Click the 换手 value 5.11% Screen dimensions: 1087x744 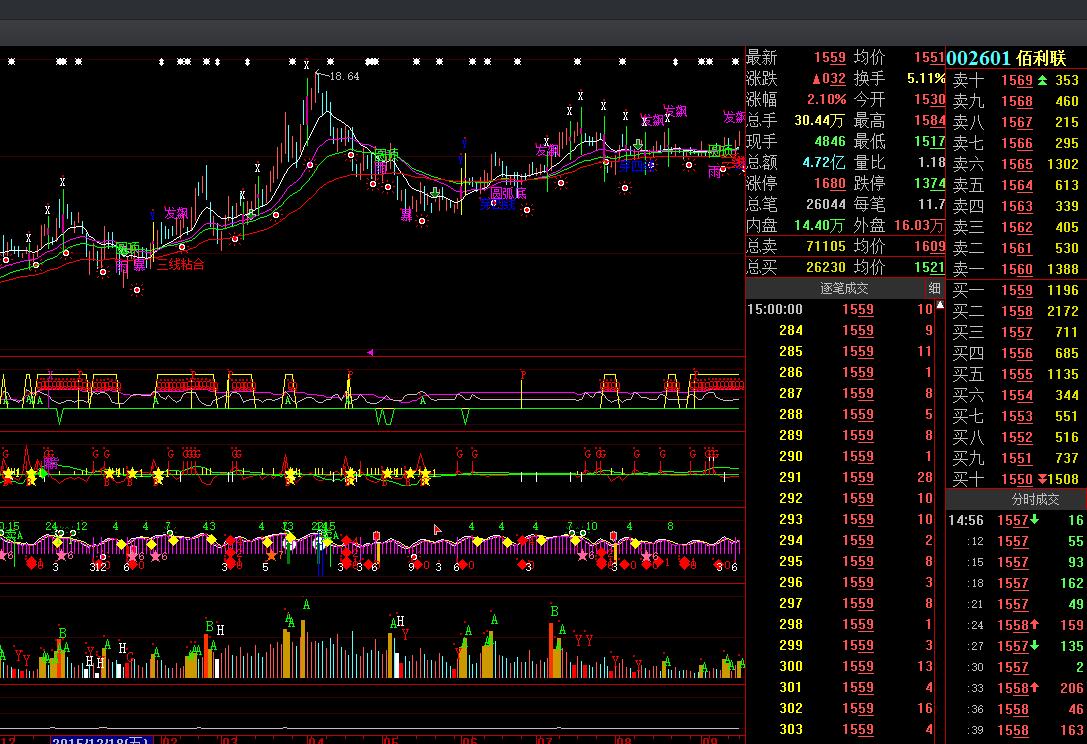(925, 78)
